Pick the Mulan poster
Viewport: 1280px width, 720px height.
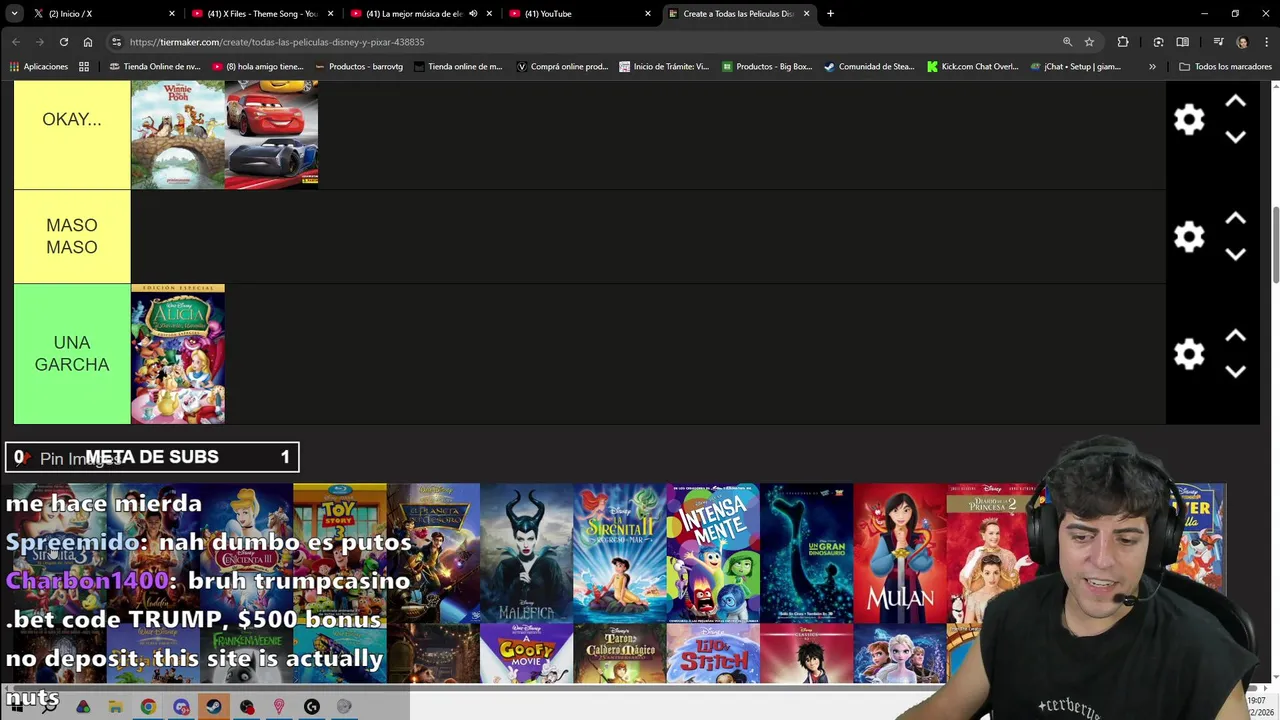point(900,553)
